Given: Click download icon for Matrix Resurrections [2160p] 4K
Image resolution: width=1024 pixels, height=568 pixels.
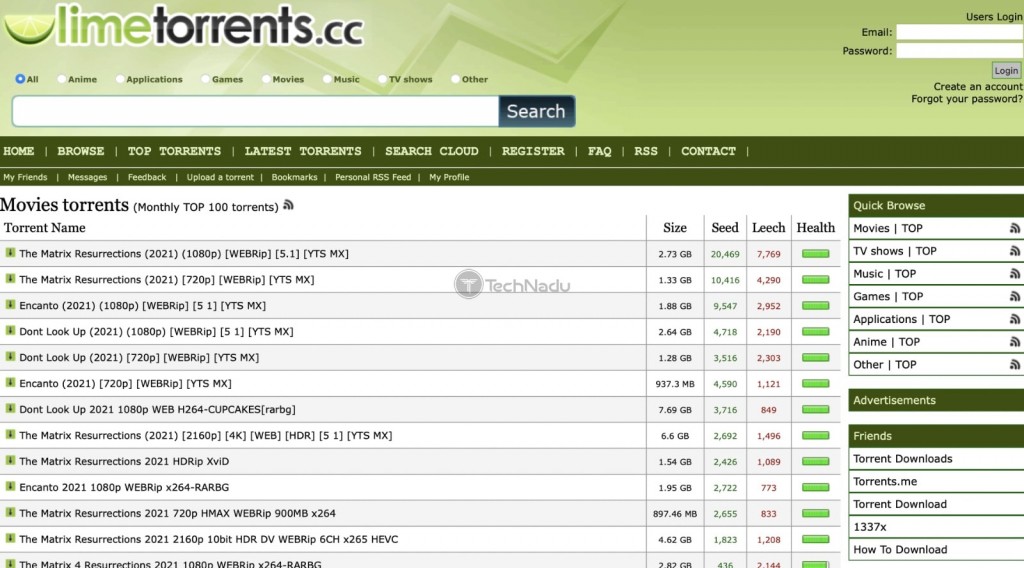Looking at the screenshot, I should [10, 435].
